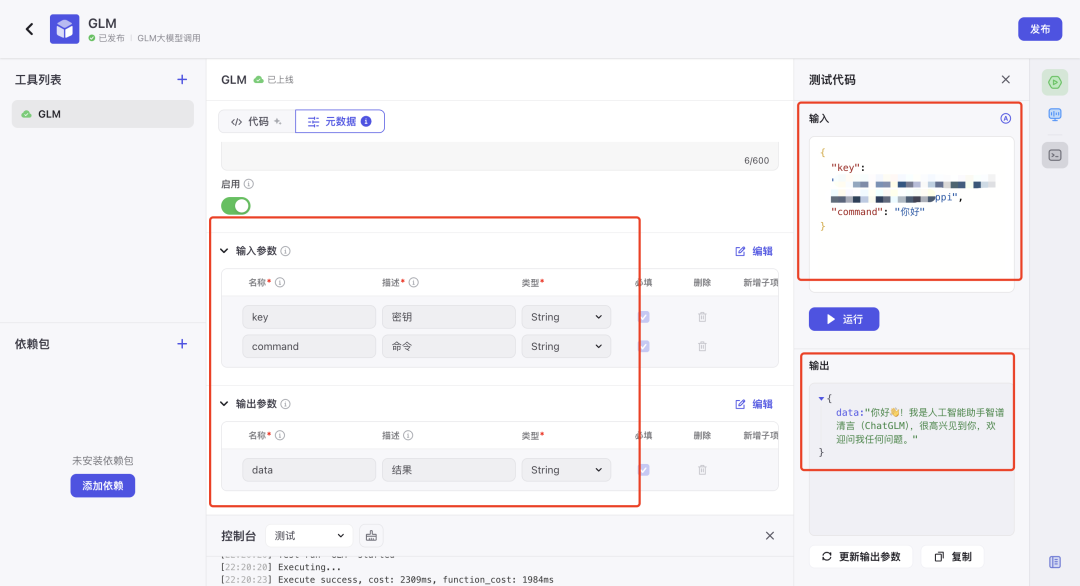The image size is (1080, 586).
Task: Collapse the output JSON tree arrow
Action: (x=821, y=399)
